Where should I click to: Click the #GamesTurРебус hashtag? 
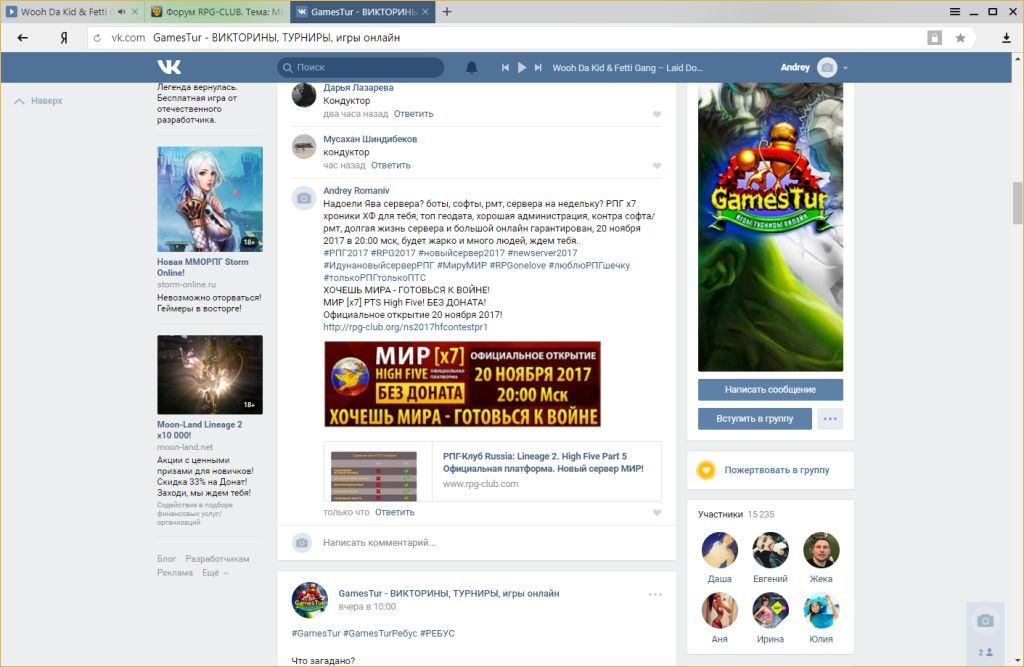pos(380,633)
